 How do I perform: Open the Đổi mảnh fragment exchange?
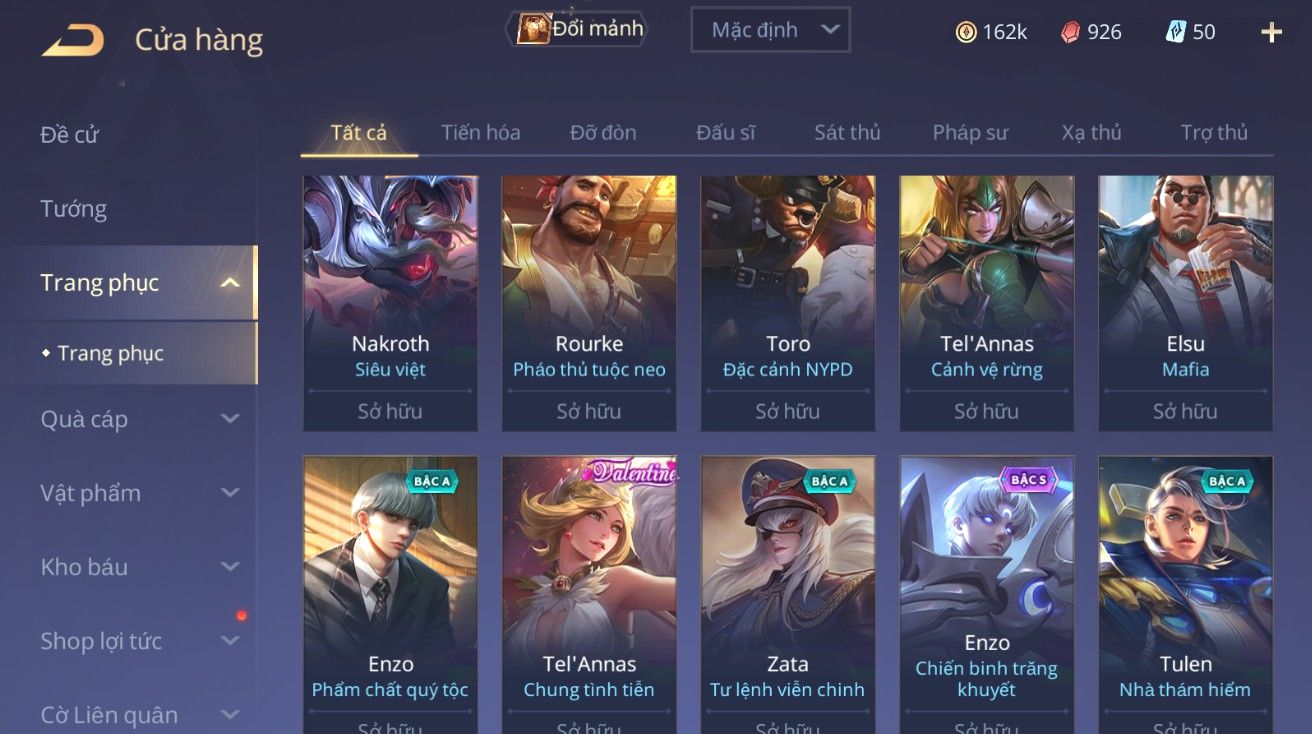tap(579, 29)
